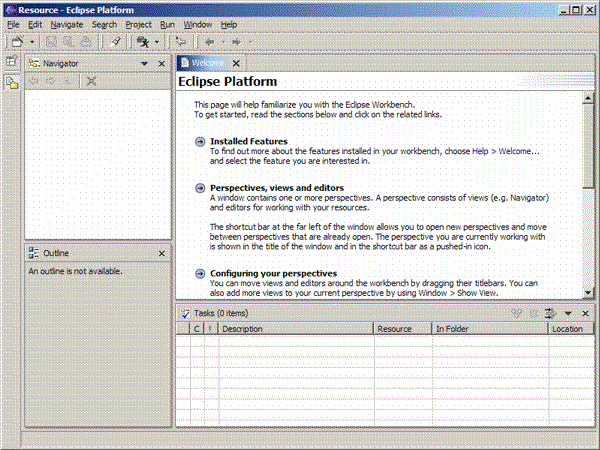Select the Resource perspective shortcut icon
This screenshot has height=450, width=600.
point(11,82)
